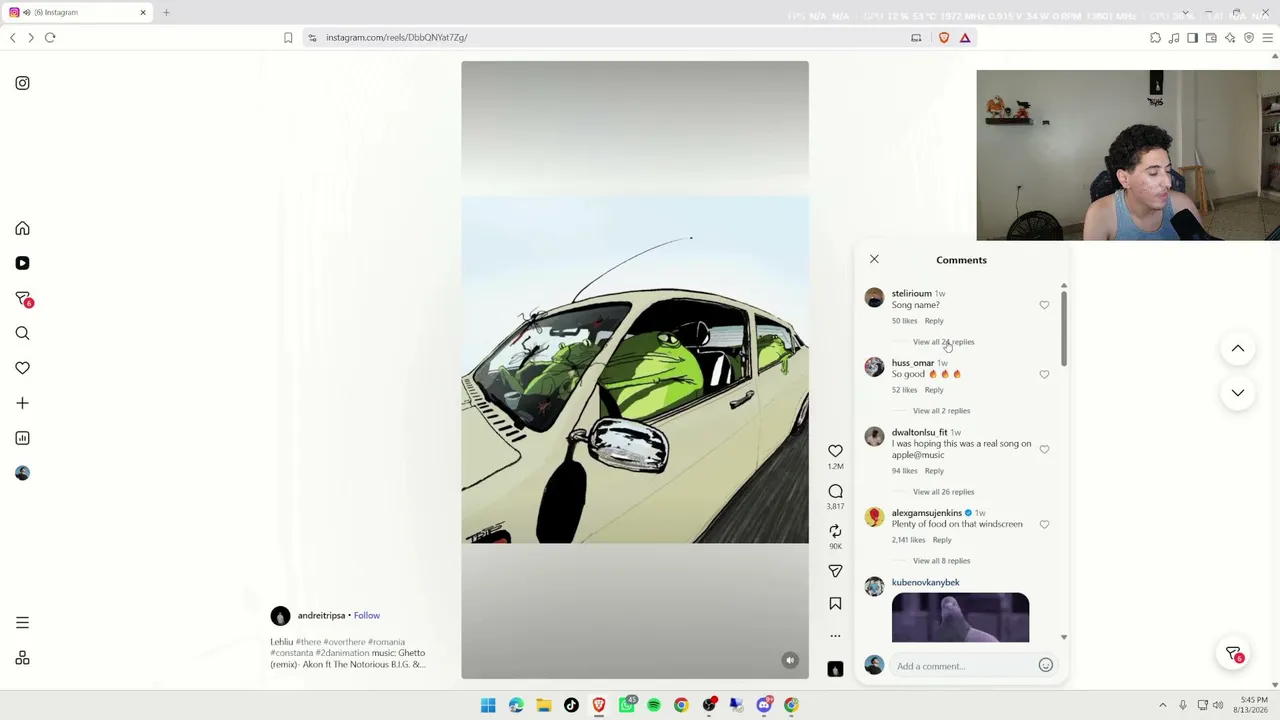The height and width of the screenshot is (720, 1280).
Task: Open kubenovkanybek's pigeon GIF
Action: [960, 617]
